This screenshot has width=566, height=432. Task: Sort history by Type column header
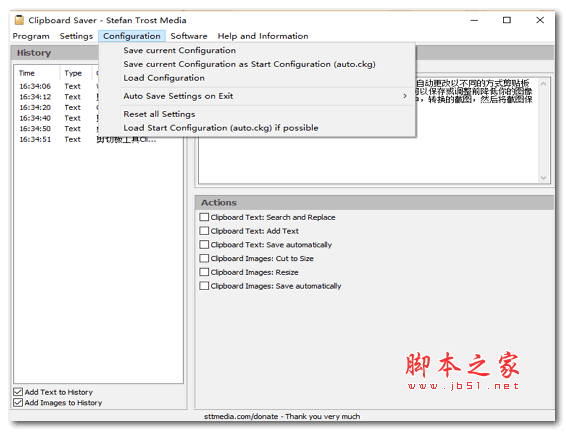click(x=76, y=73)
